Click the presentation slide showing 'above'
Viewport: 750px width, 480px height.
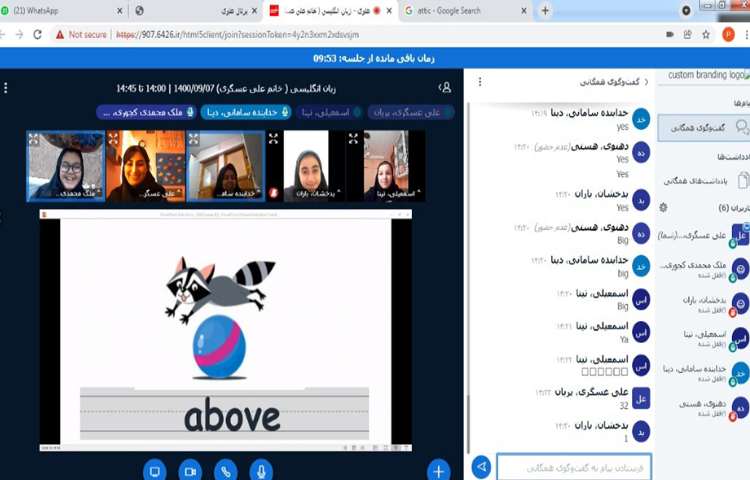tap(225, 332)
